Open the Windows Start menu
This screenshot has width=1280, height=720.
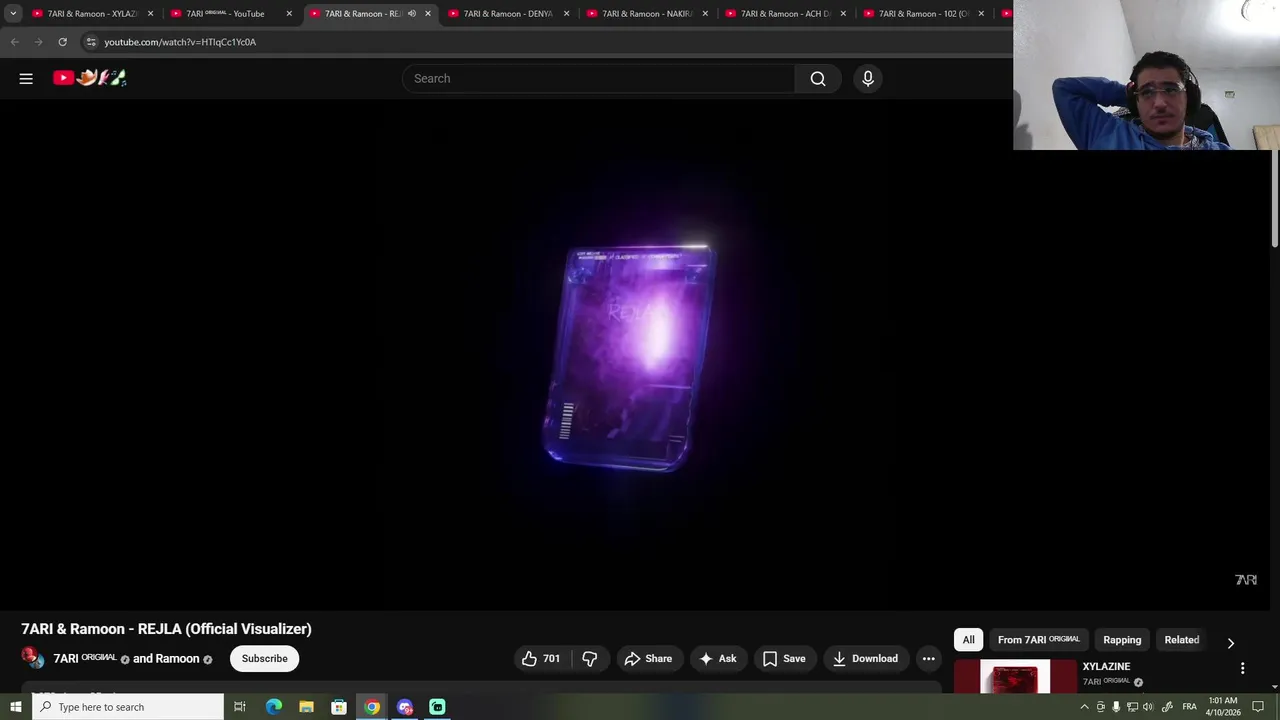15,707
